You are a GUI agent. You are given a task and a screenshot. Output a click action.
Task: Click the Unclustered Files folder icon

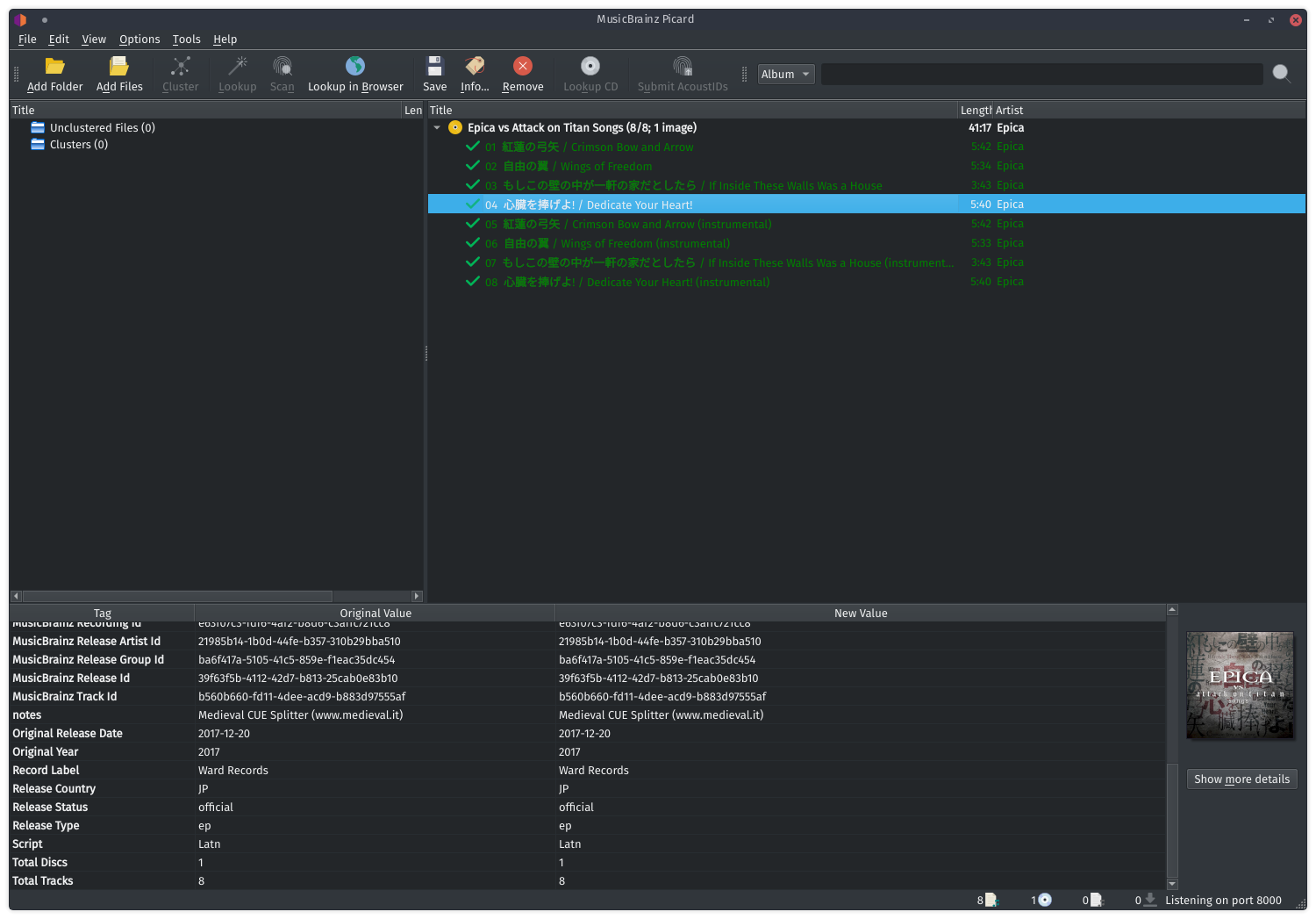38,127
